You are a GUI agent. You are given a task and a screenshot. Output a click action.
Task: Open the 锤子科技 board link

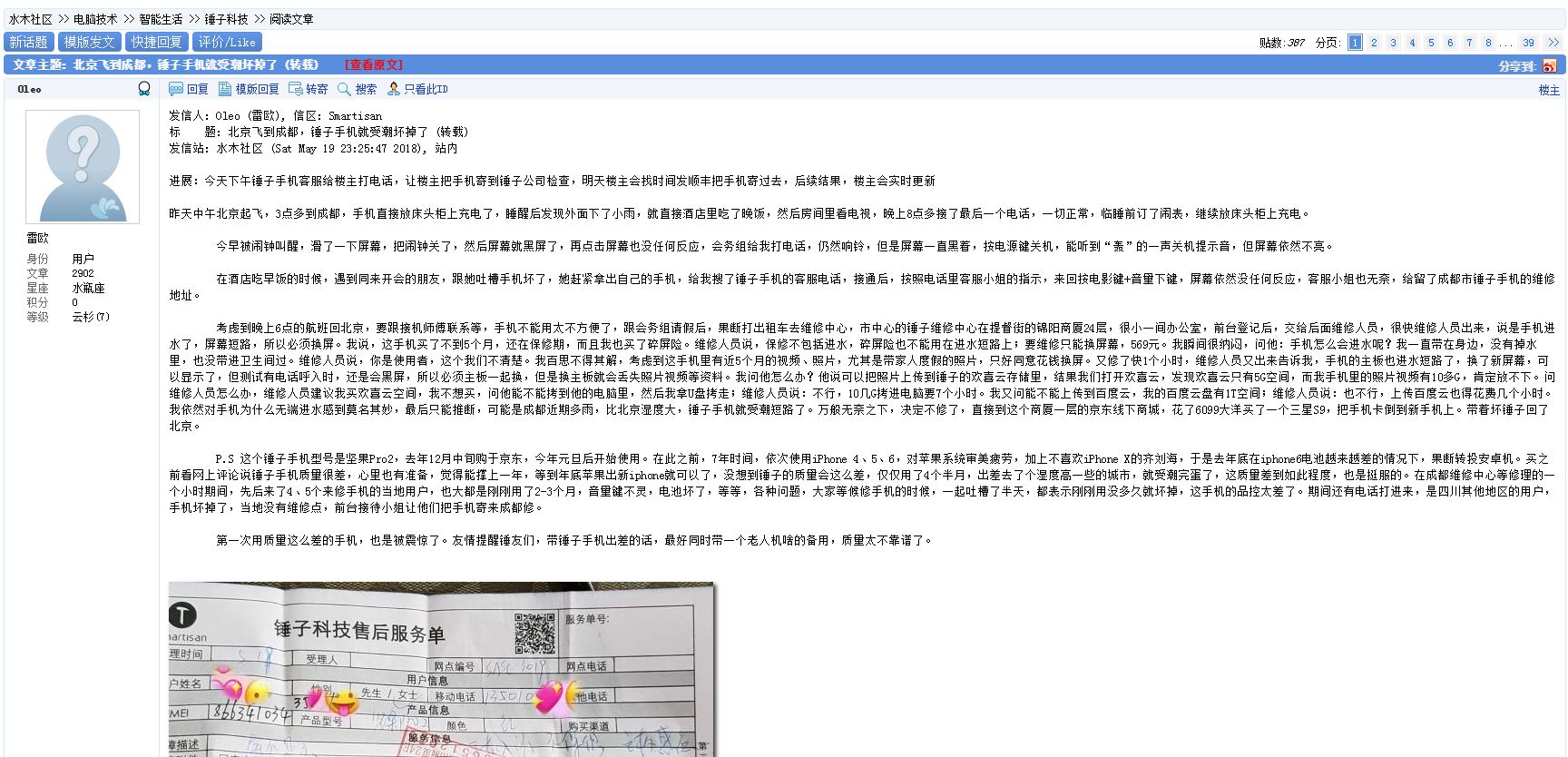point(226,19)
